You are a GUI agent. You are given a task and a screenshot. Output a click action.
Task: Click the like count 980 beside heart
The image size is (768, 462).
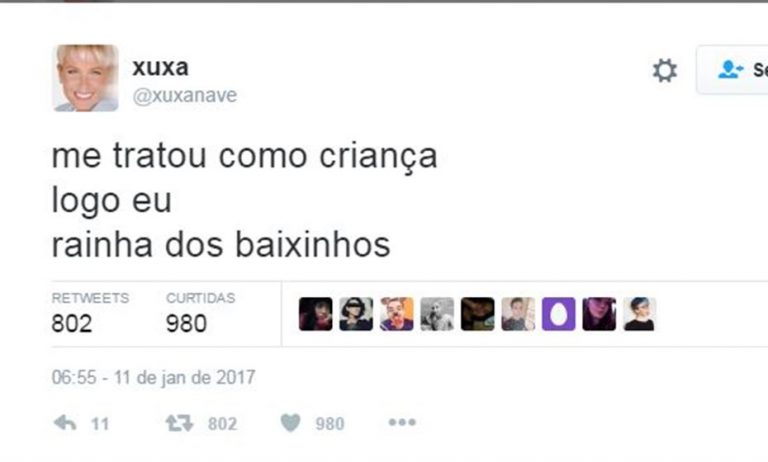[330, 424]
